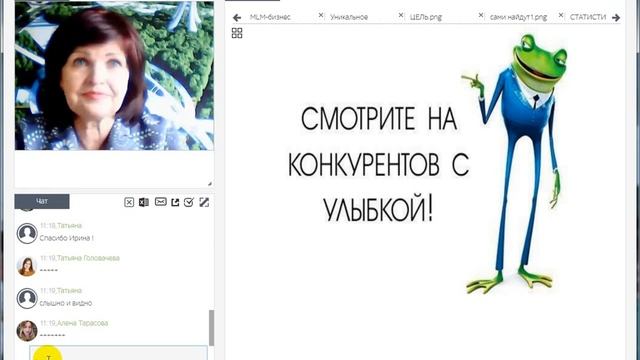Screen dimensions: 640x360
Task: Open Алена Тарасова's avatar
Action: pyautogui.click(x=27, y=331)
